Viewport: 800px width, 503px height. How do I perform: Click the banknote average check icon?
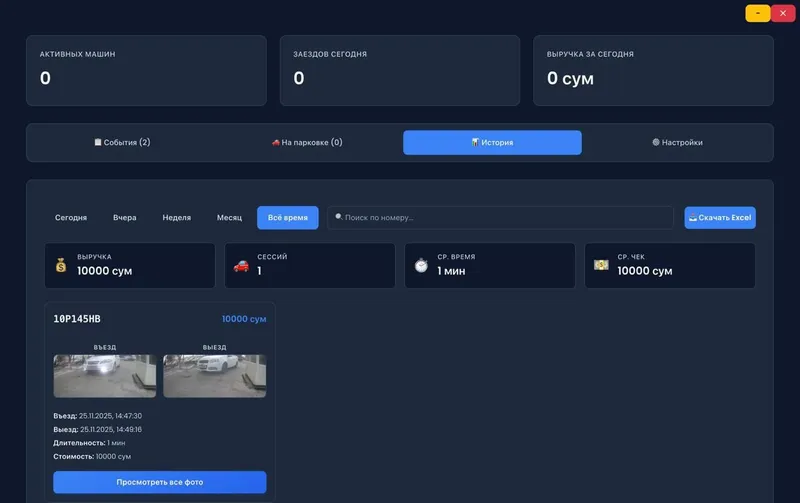[601, 265]
